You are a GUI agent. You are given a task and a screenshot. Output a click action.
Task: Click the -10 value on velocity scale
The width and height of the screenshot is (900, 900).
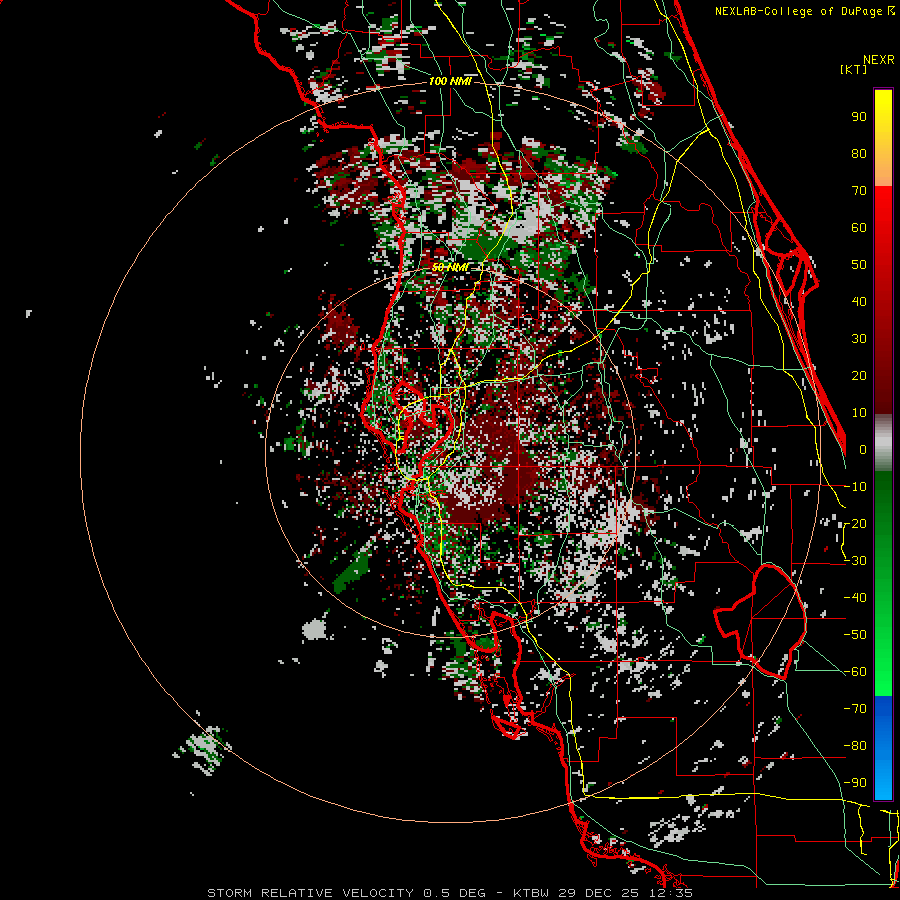[x=855, y=487]
